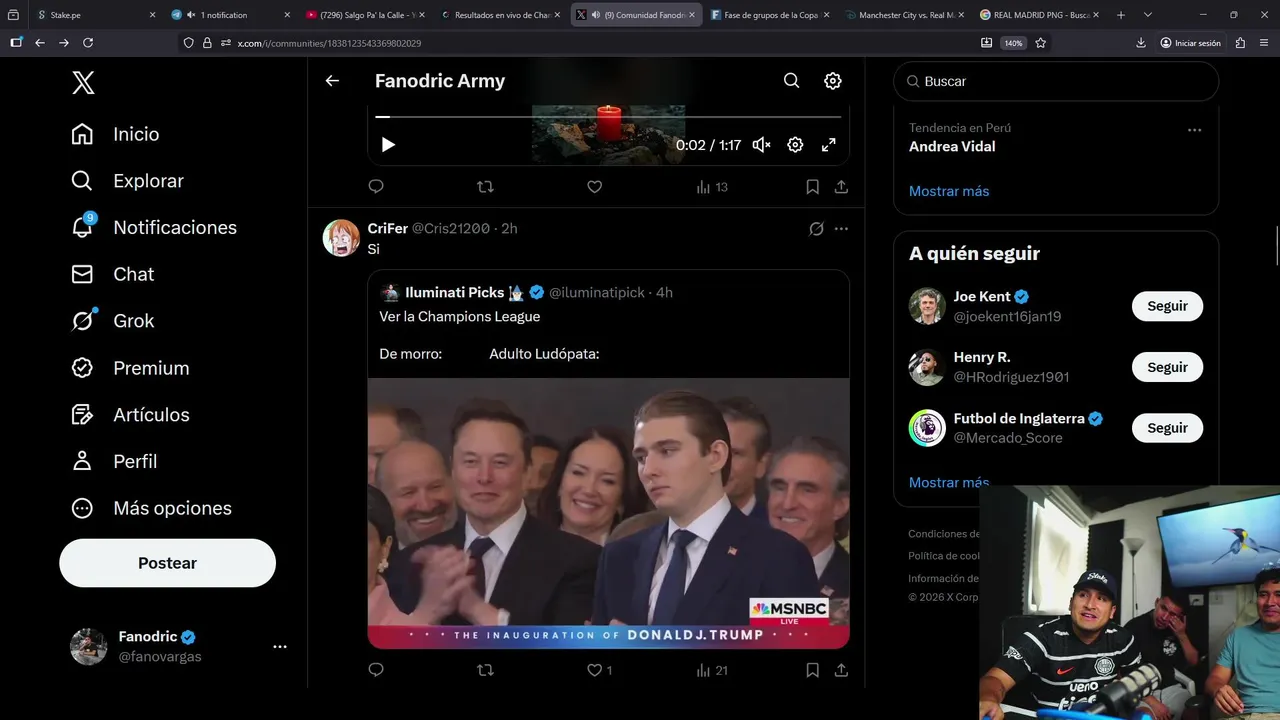Viewport: 1280px width, 720px height.
Task: Reset the 140% zoom level
Action: coord(1013,43)
